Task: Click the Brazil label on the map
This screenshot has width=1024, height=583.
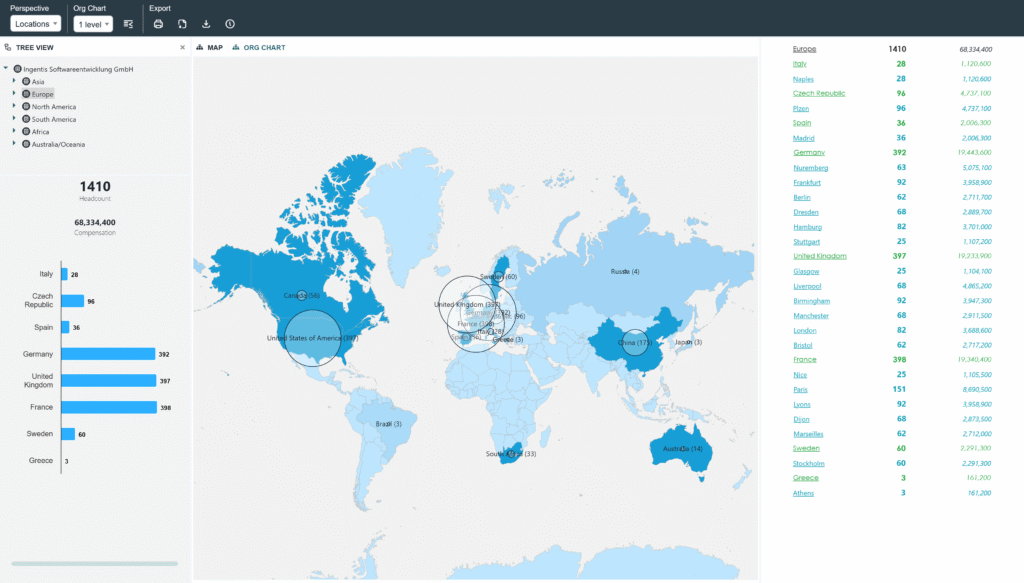Action: click(x=389, y=424)
